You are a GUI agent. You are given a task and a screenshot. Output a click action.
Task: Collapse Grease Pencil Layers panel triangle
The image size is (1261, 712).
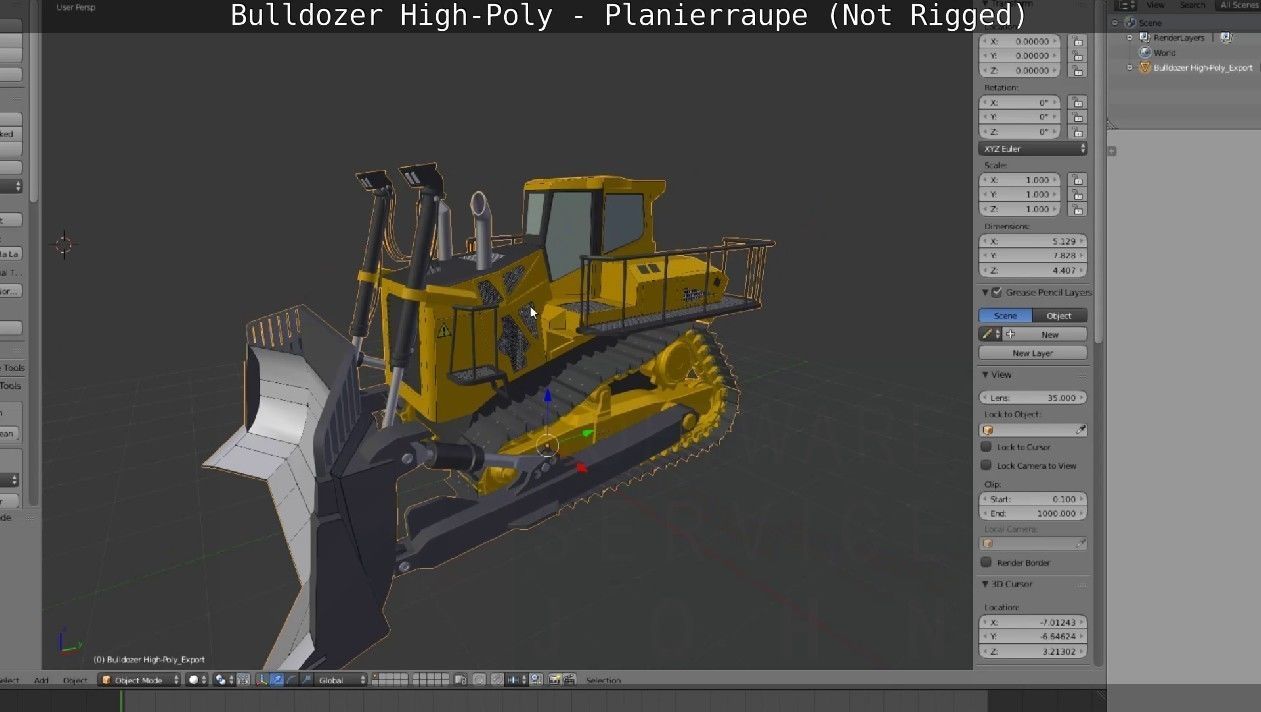pyautogui.click(x=984, y=293)
